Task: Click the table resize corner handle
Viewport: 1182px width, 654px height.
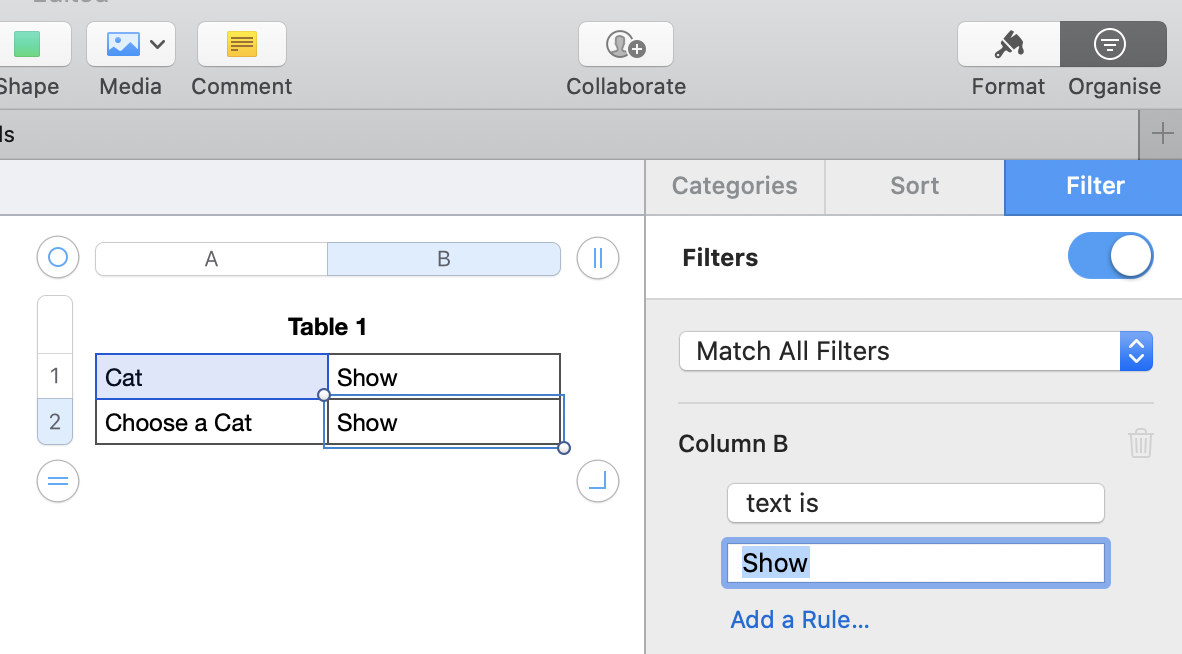Action: [598, 482]
